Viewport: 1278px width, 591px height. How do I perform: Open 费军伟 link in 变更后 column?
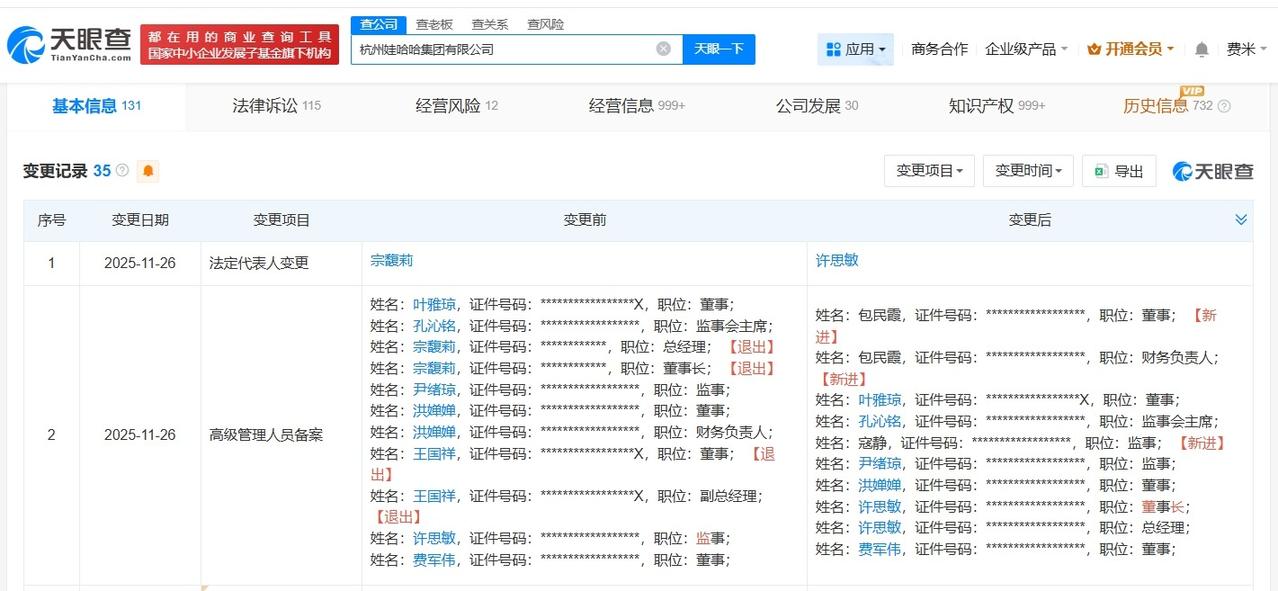pyautogui.click(x=879, y=549)
